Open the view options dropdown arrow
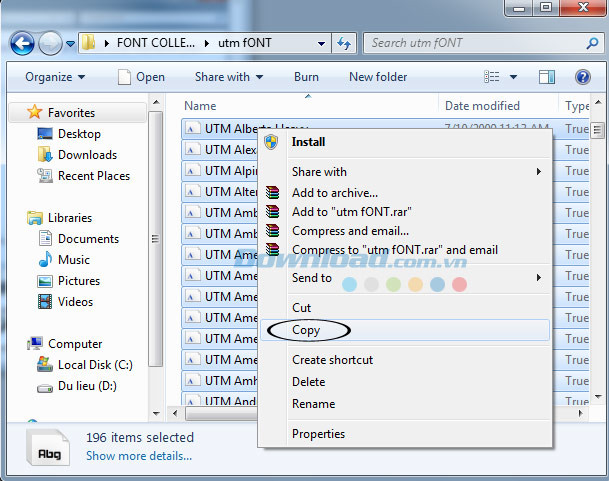The width and height of the screenshot is (609, 481). 513,77
